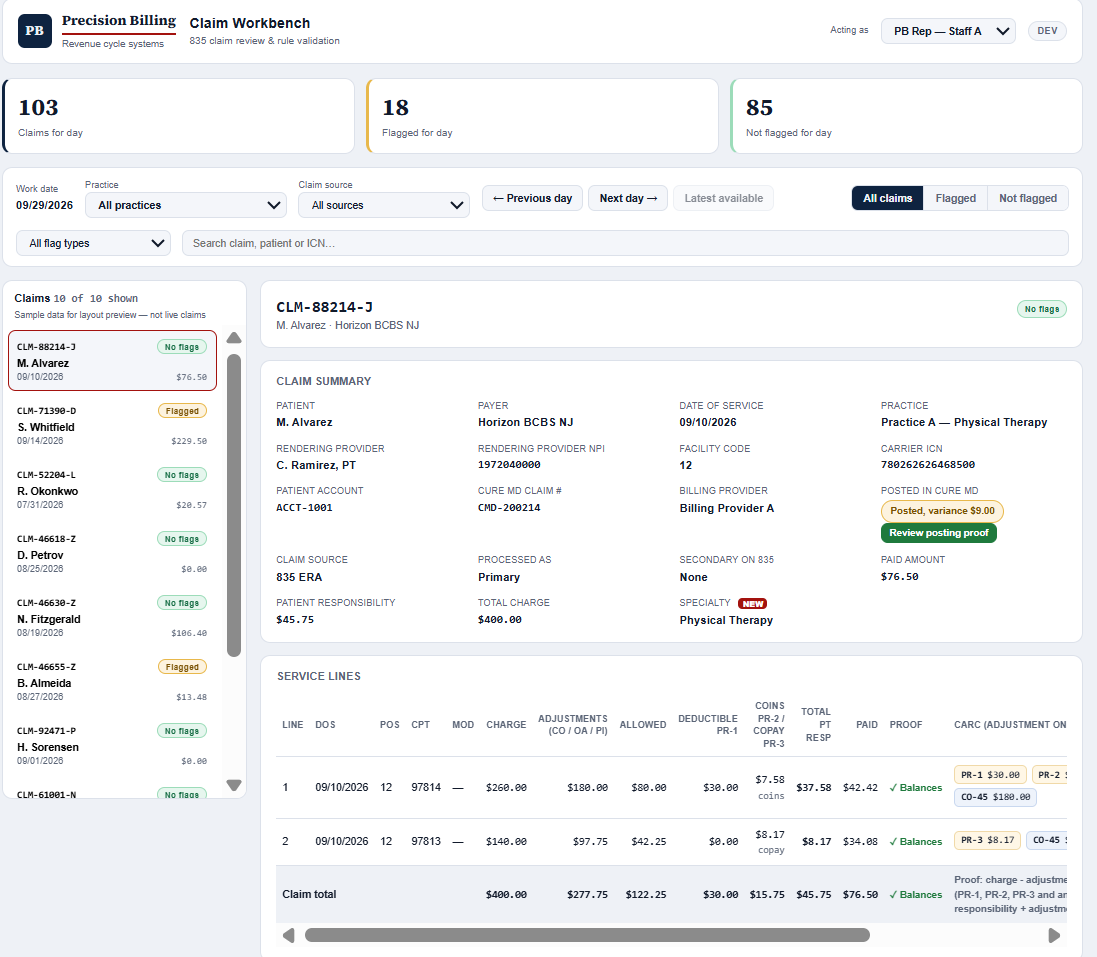
Task: Select the Flagged filter tab
Action: click(955, 198)
